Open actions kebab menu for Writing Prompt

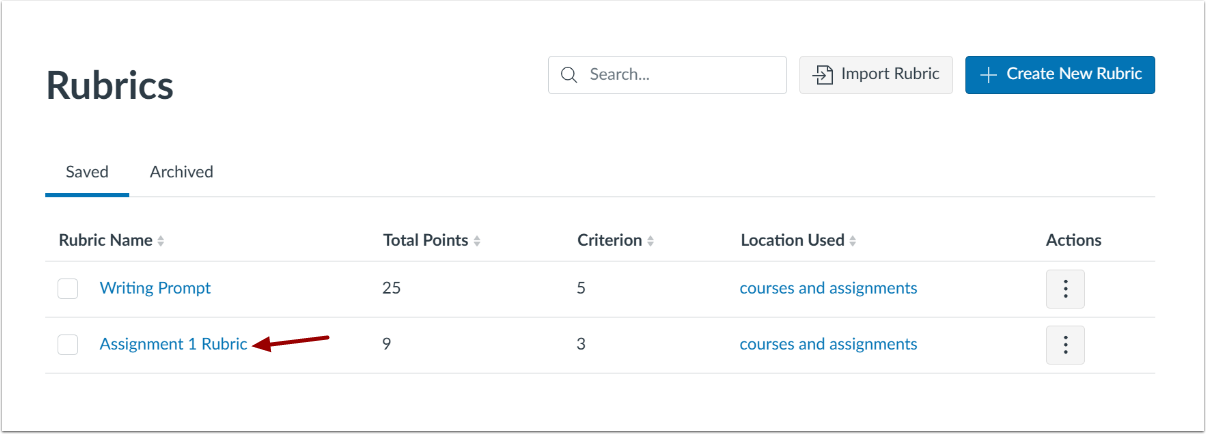point(1065,289)
